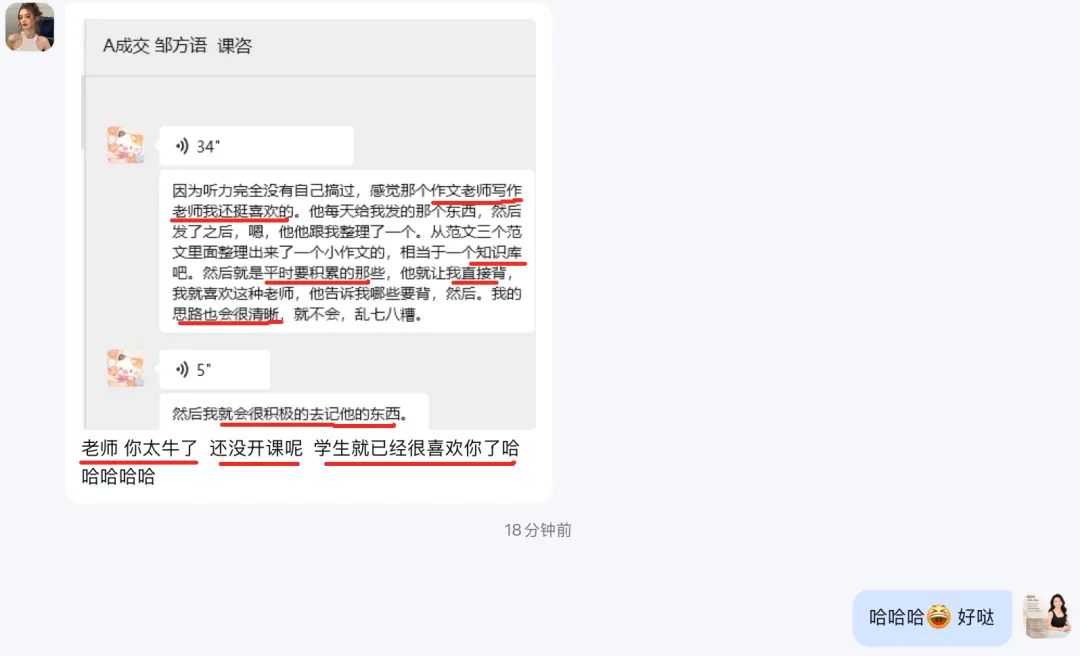Play the 5-second voice message
Image resolution: width=1080 pixels, height=656 pixels.
pyautogui.click(x=214, y=370)
